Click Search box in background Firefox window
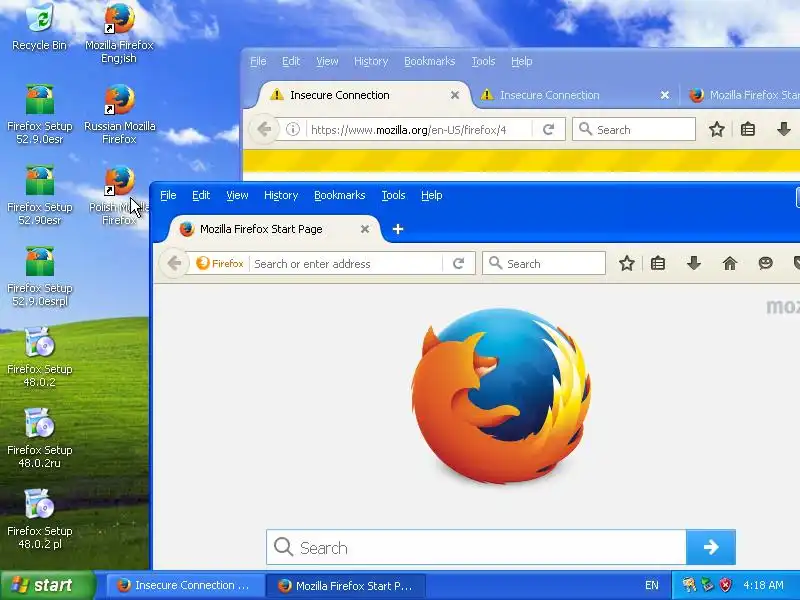This screenshot has width=800, height=600. pyautogui.click(x=634, y=130)
